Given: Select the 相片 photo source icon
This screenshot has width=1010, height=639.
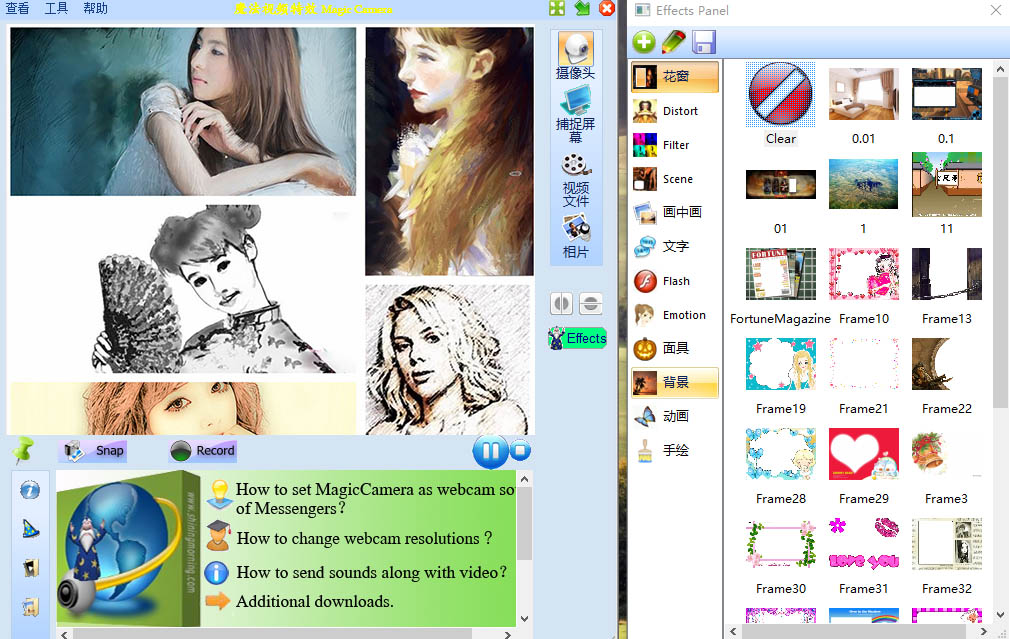Looking at the screenshot, I should pos(576,236).
